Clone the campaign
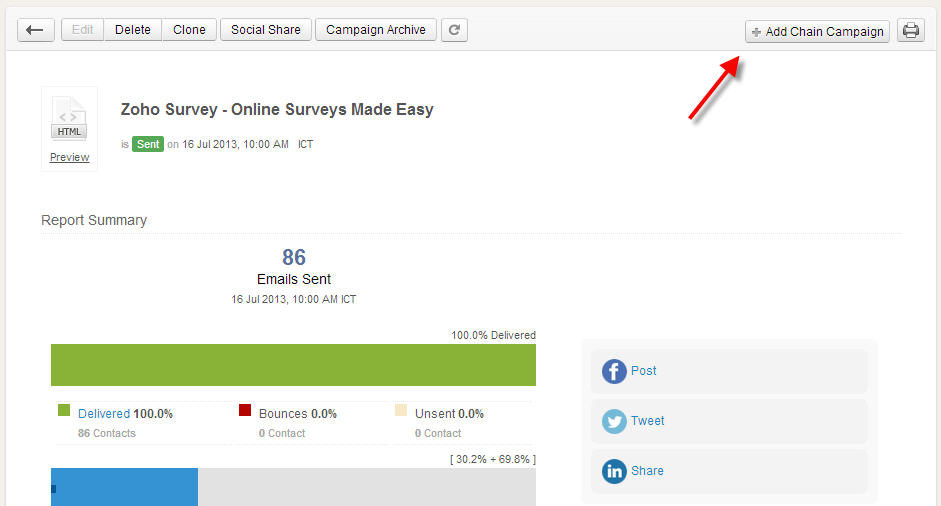The height and width of the screenshot is (506, 941). click(189, 30)
